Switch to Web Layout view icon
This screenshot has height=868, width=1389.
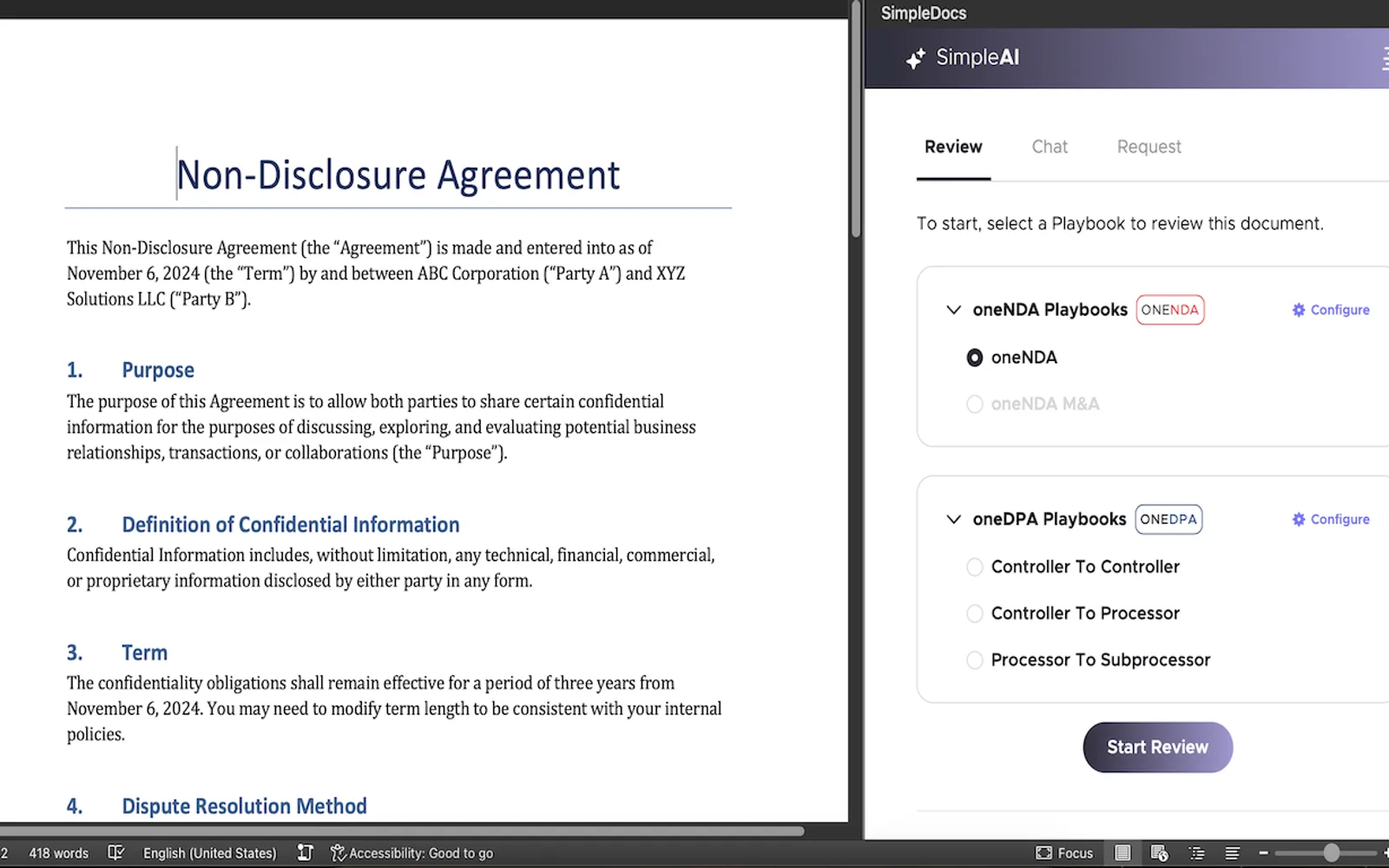click(x=1159, y=853)
